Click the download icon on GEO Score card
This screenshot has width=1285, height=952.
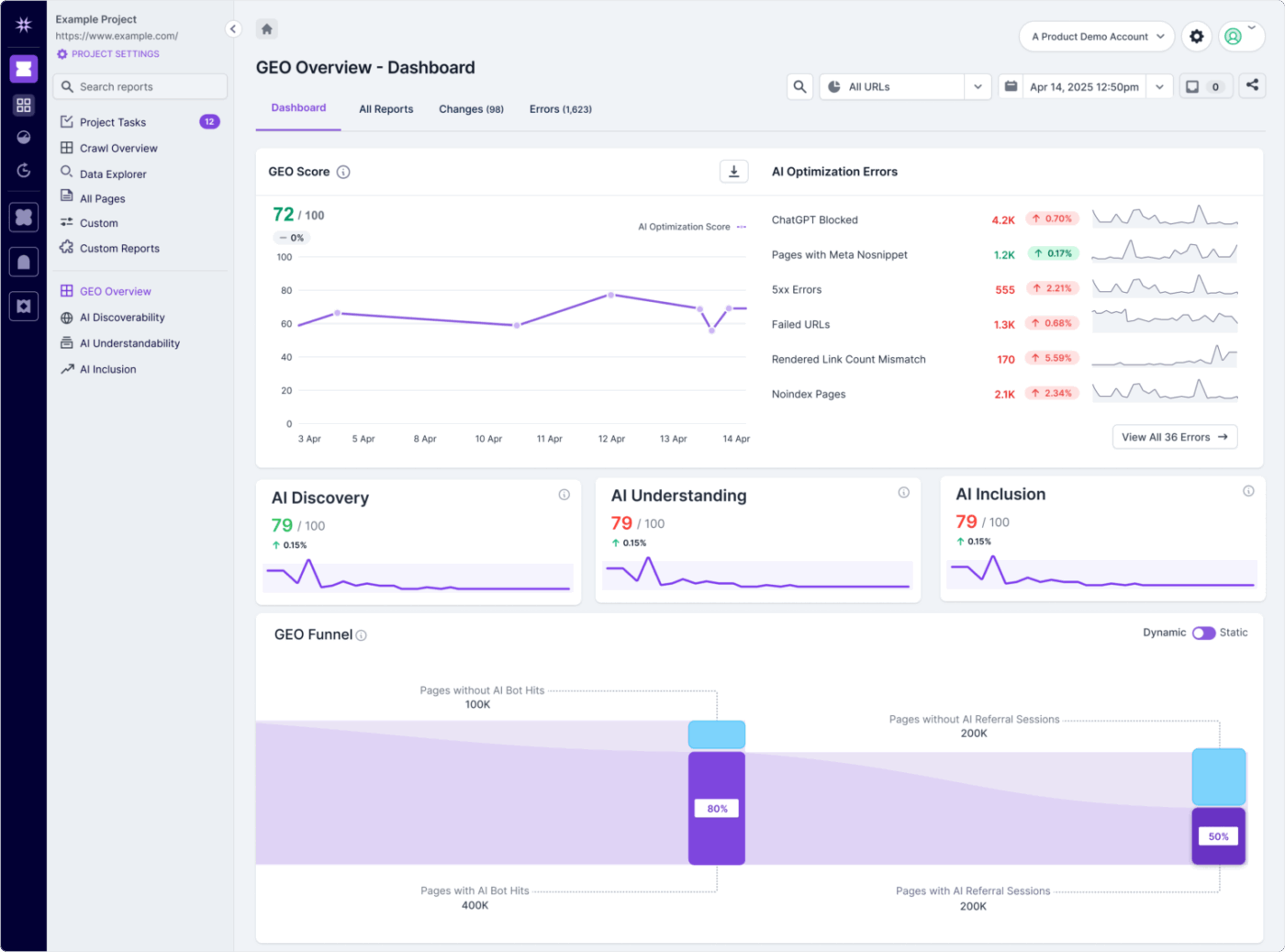tap(733, 172)
